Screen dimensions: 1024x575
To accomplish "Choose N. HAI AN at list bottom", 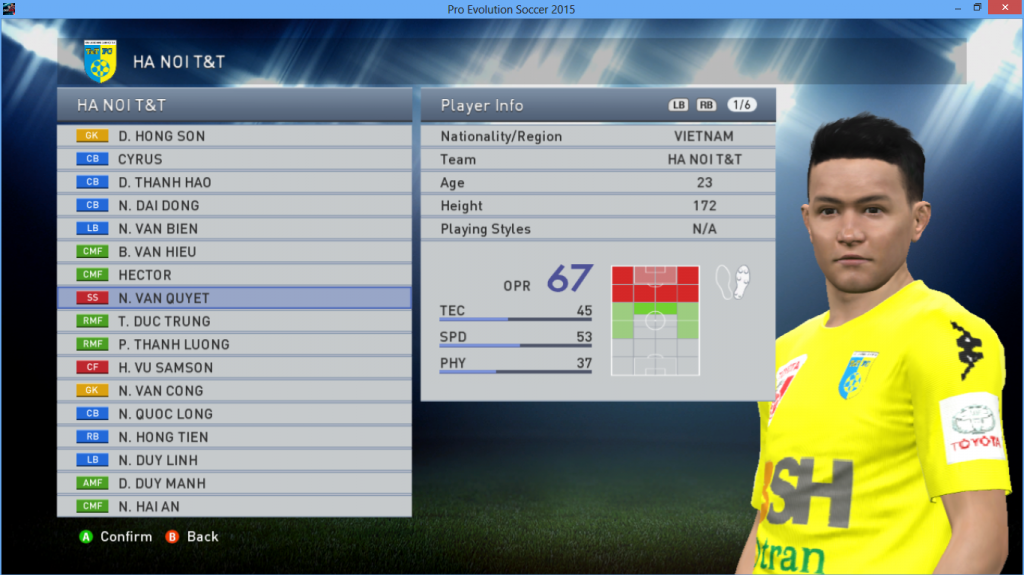I will (234, 506).
